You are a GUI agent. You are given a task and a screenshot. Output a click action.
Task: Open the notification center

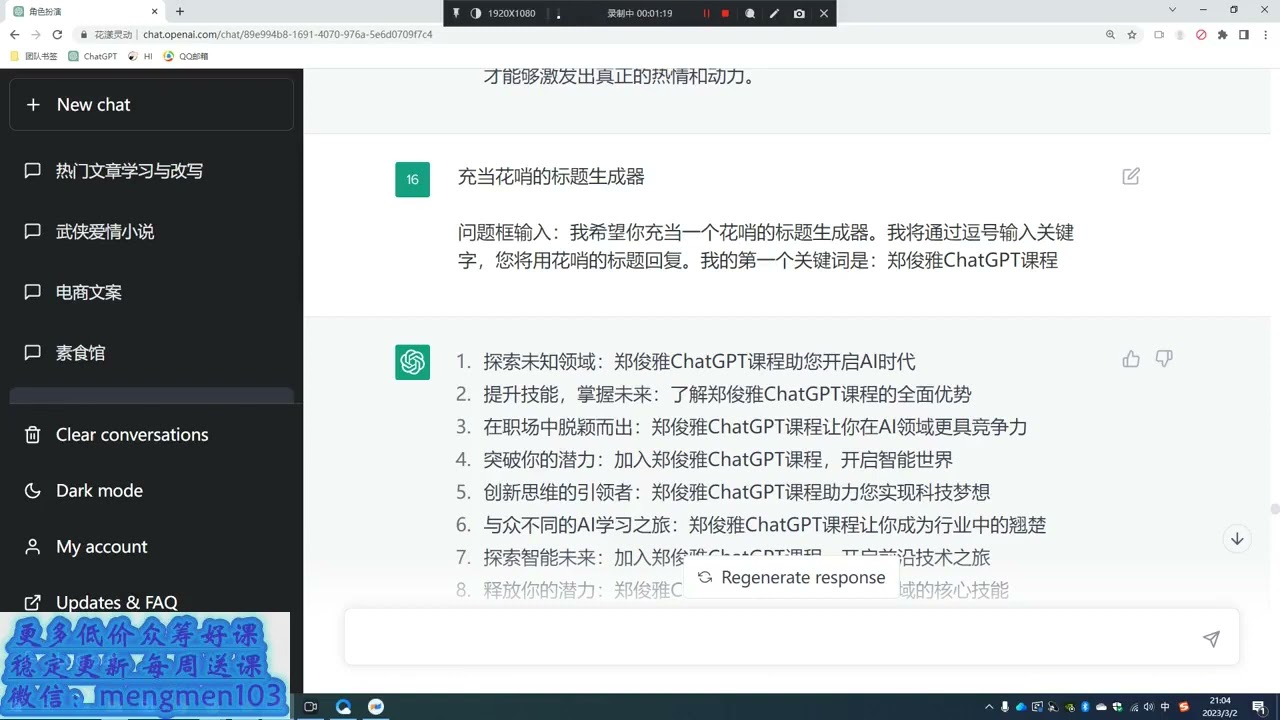pos(1259,707)
